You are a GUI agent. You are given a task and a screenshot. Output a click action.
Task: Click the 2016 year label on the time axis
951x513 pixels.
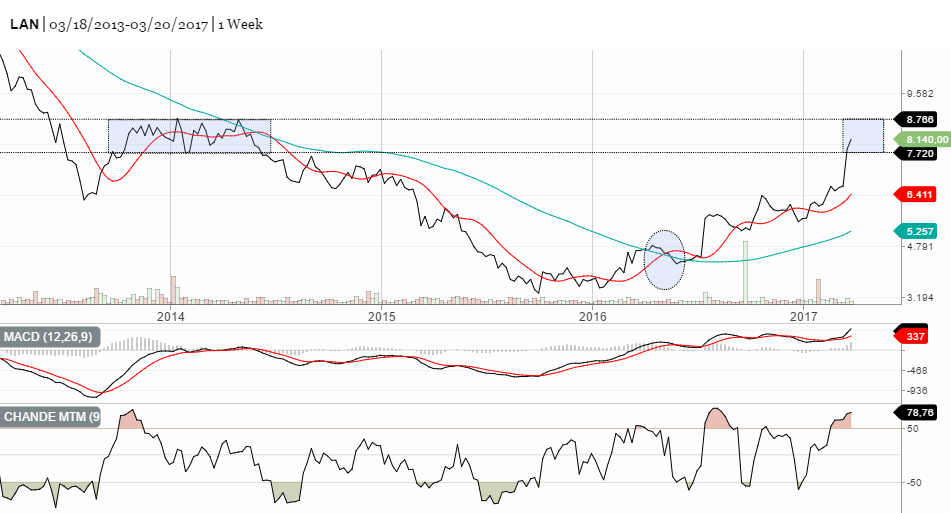click(x=594, y=316)
